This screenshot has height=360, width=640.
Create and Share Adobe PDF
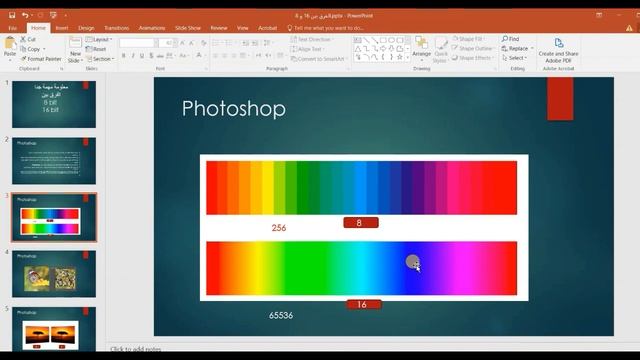click(558, 50)
